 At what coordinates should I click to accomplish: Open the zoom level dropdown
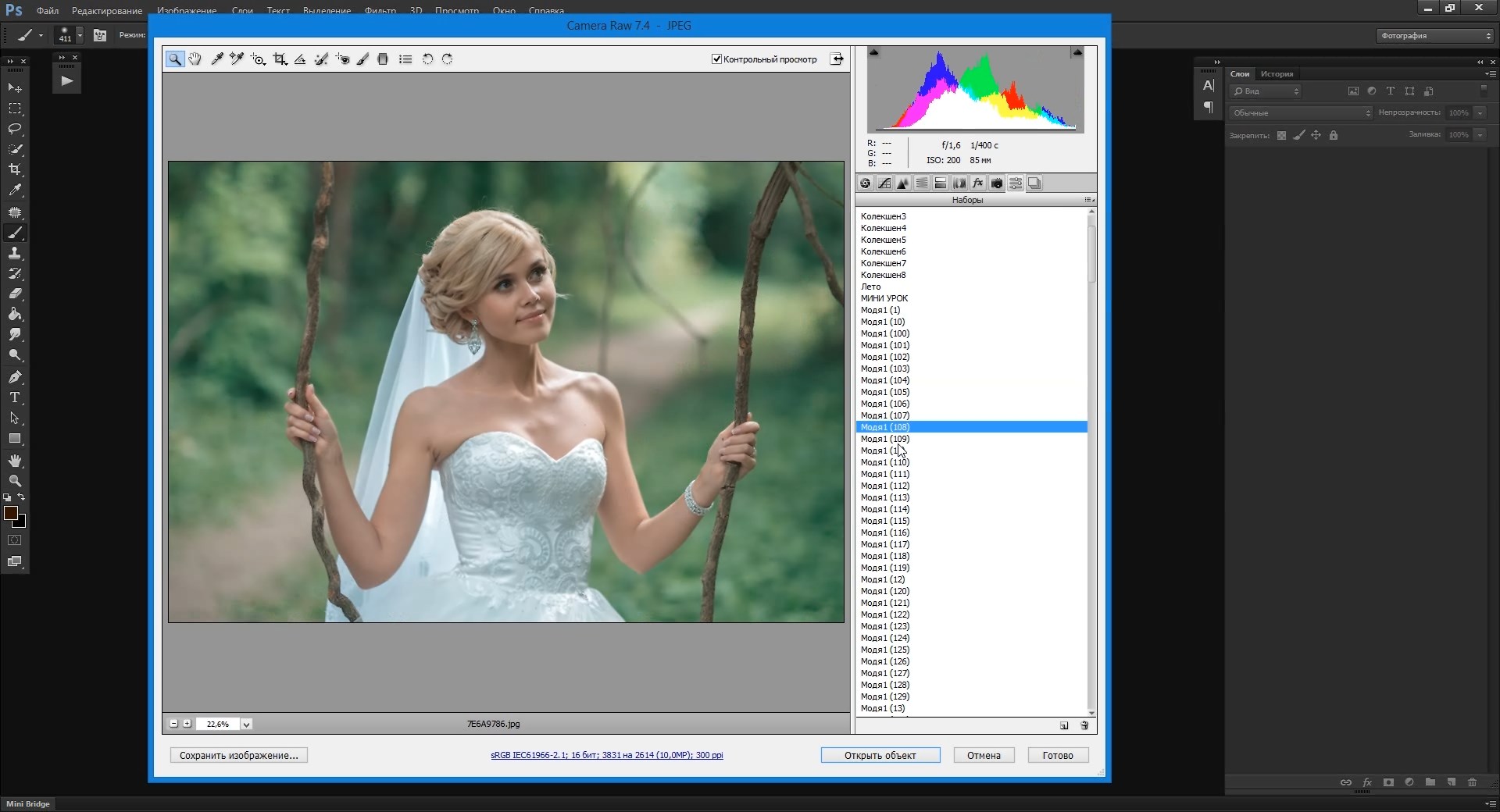(x=246, y=725)
